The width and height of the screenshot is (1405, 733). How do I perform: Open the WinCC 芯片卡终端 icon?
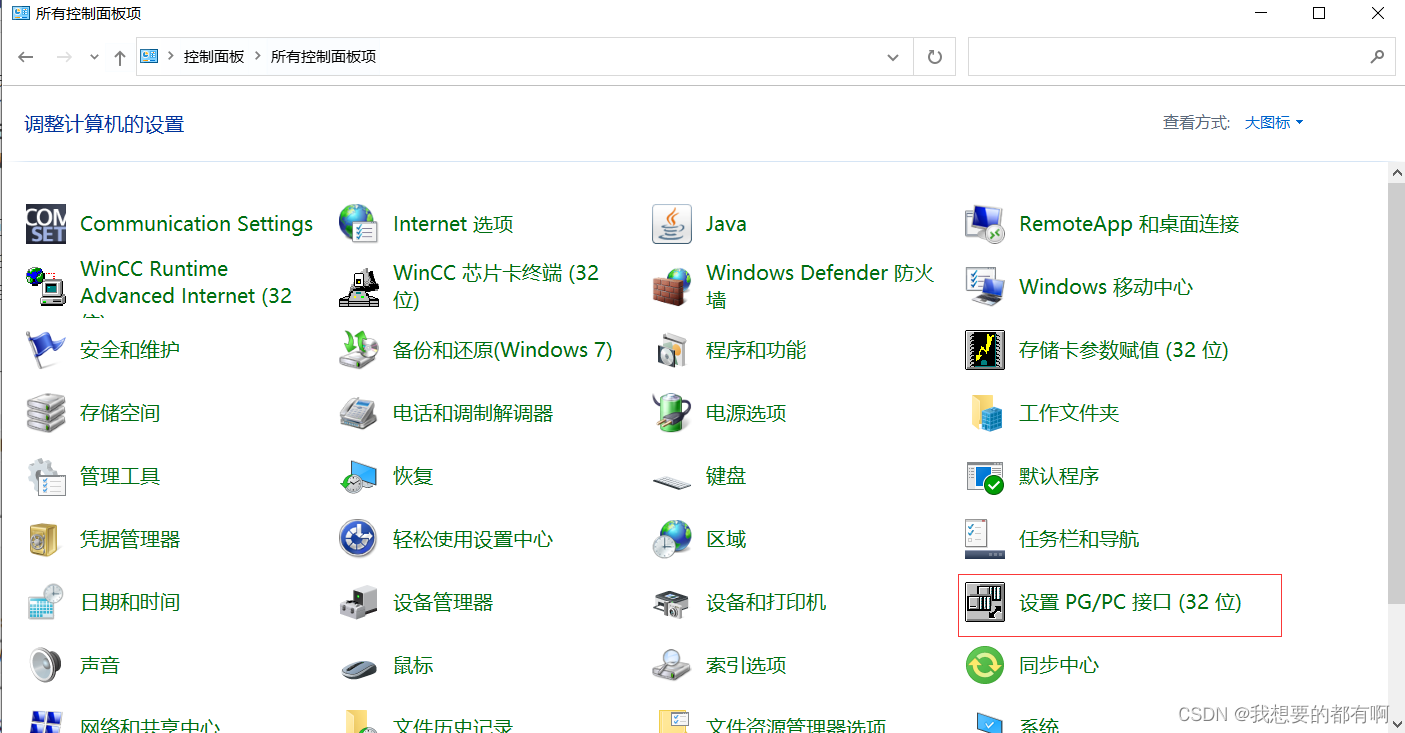pyautogui.click(x=358, y=287)
